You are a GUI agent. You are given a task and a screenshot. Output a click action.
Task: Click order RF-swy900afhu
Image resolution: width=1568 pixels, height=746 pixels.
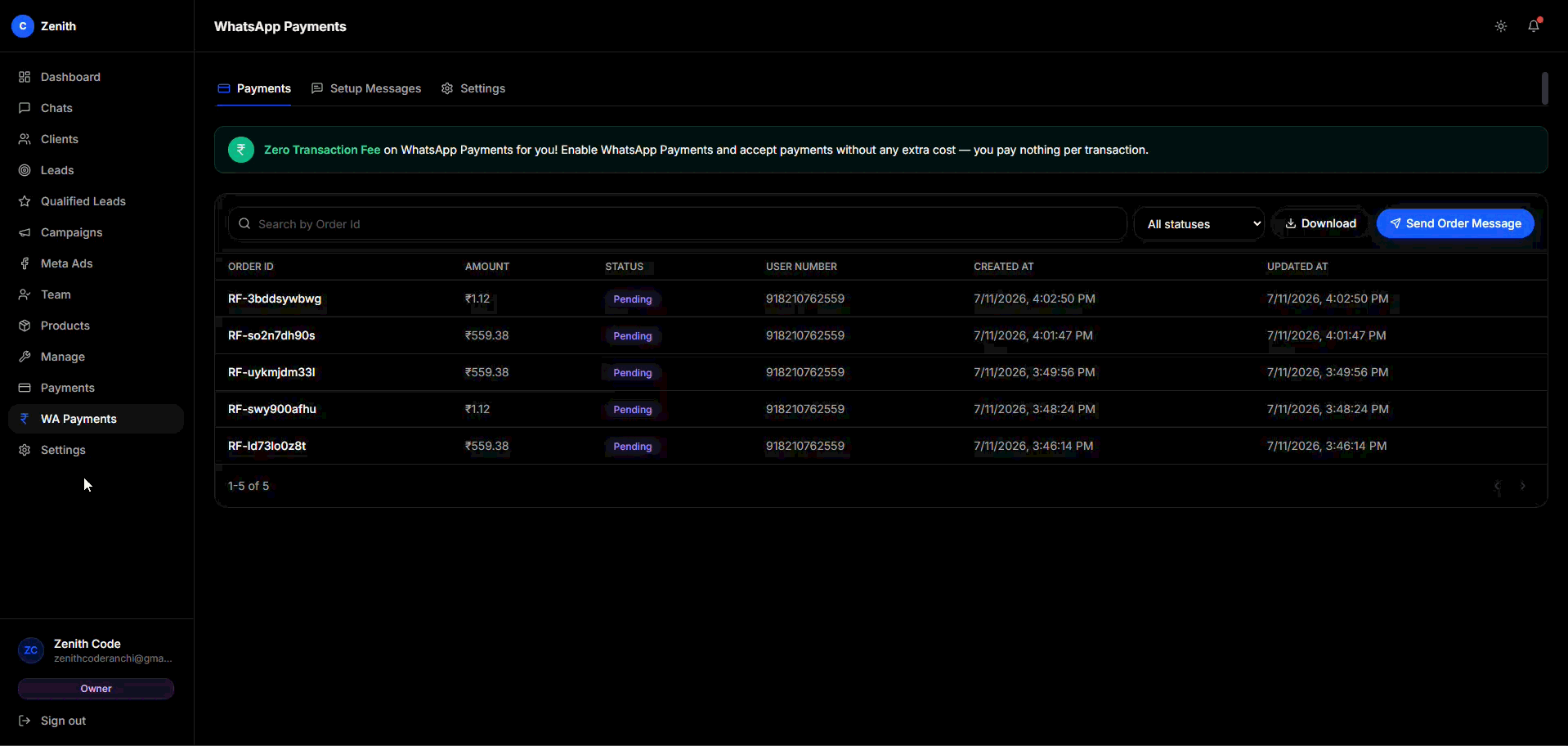[x=272, y=409]
